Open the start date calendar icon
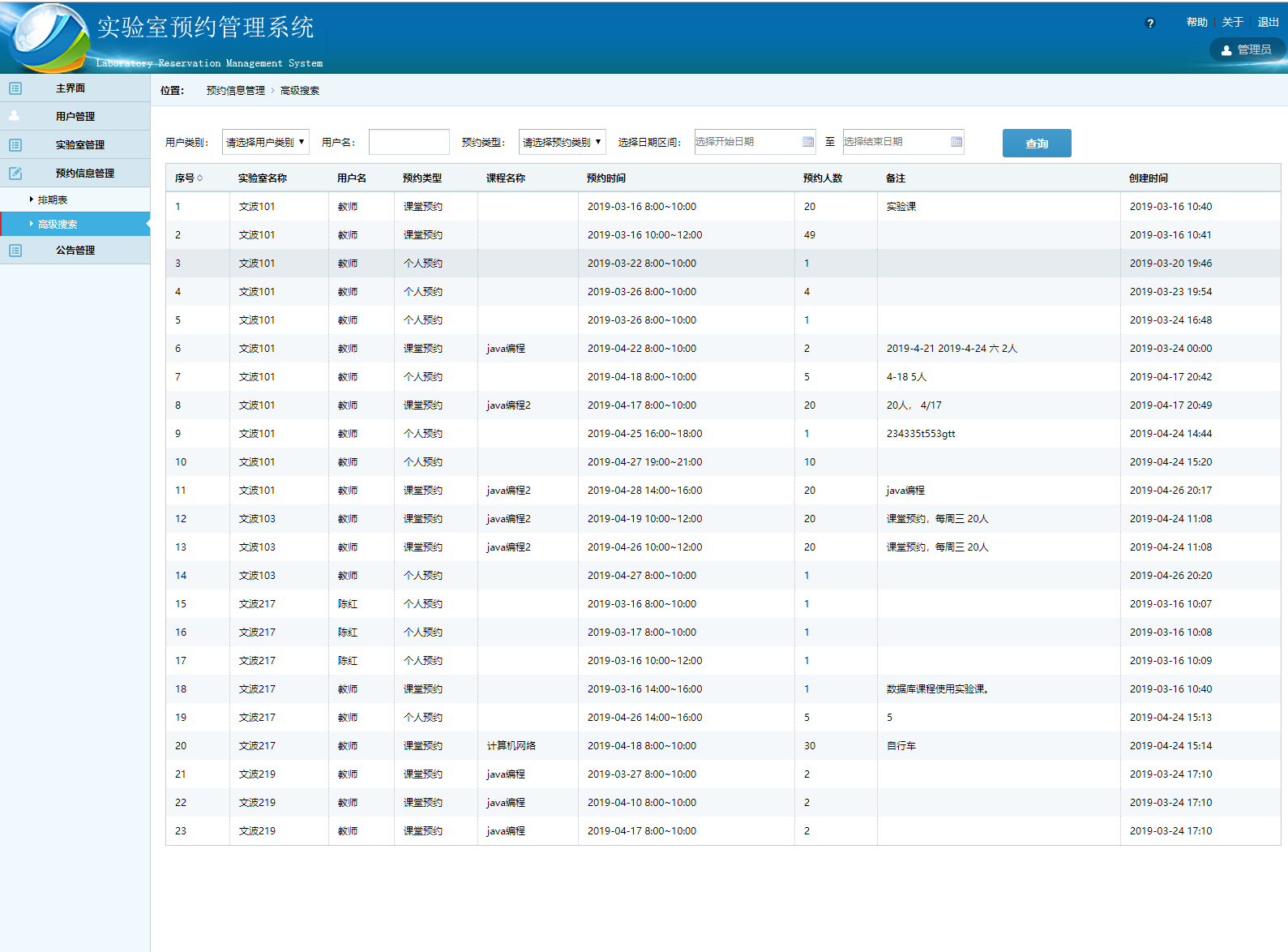The width and height of the screenshot is (1288, 952). coord(807,142)
